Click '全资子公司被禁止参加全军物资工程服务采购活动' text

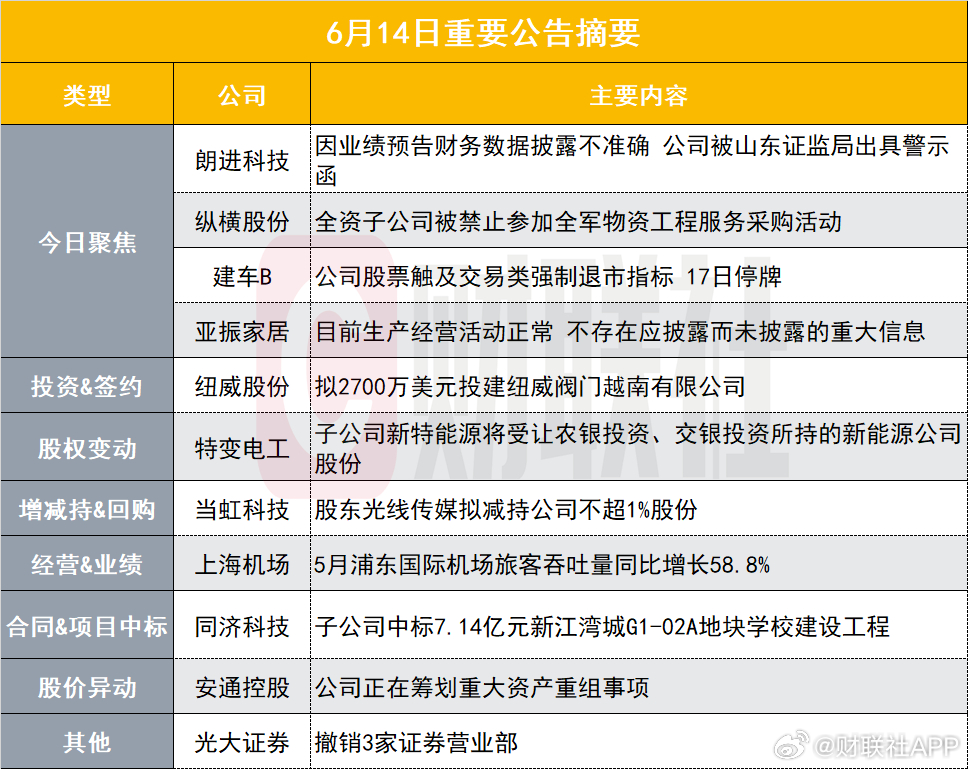point(578,221)
